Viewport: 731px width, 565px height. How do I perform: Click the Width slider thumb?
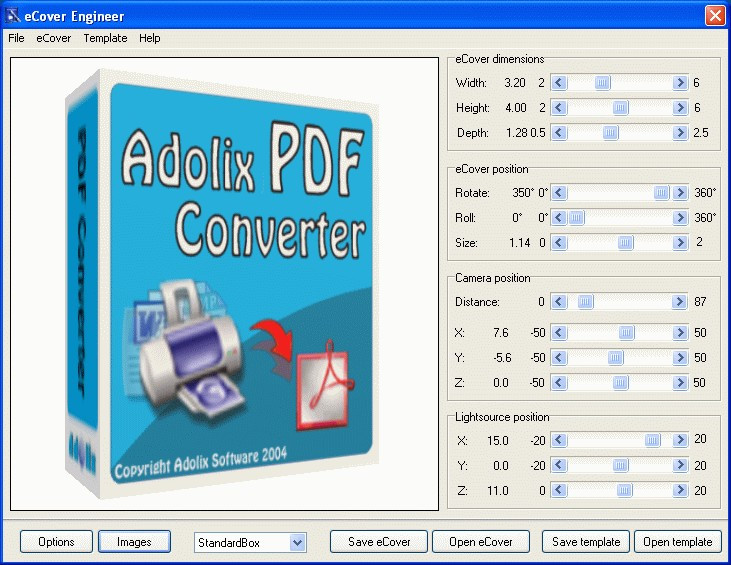602,83
